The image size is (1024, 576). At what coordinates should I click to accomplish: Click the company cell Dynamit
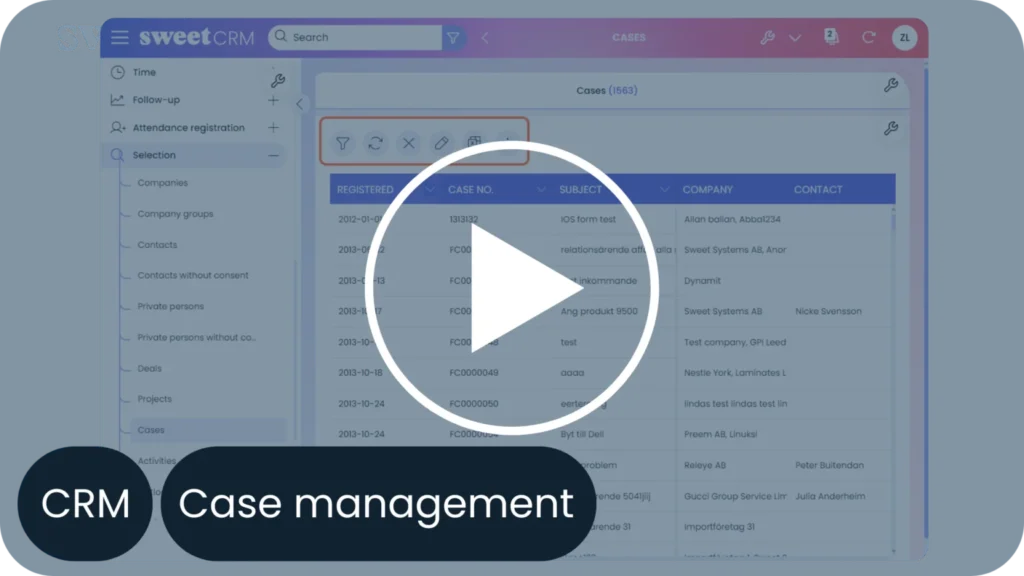click(x=703, y=281)
